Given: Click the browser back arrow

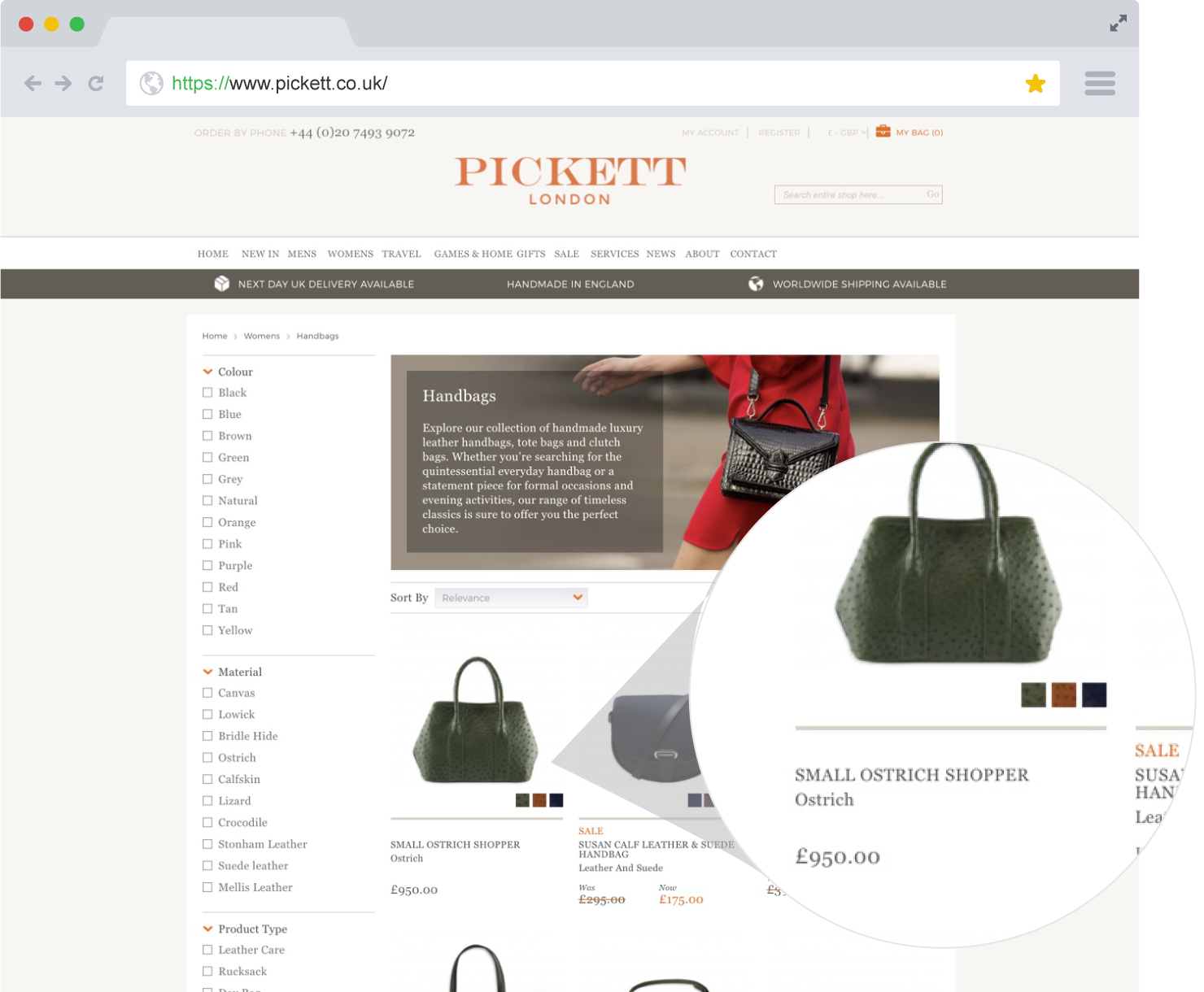Looking at the screenshot, I should [x=33, y=83].
